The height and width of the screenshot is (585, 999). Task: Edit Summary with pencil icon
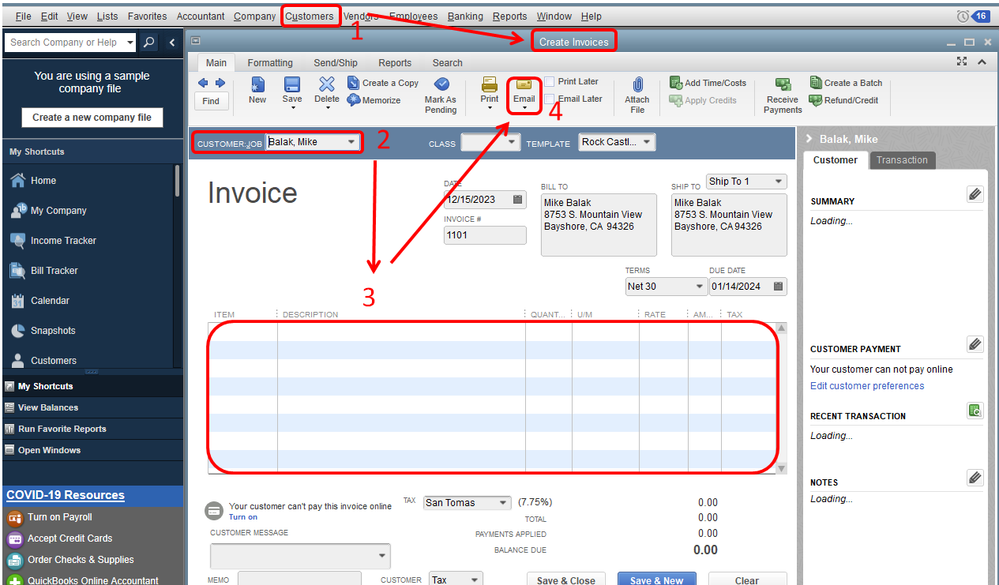click(x=975, y=194)
